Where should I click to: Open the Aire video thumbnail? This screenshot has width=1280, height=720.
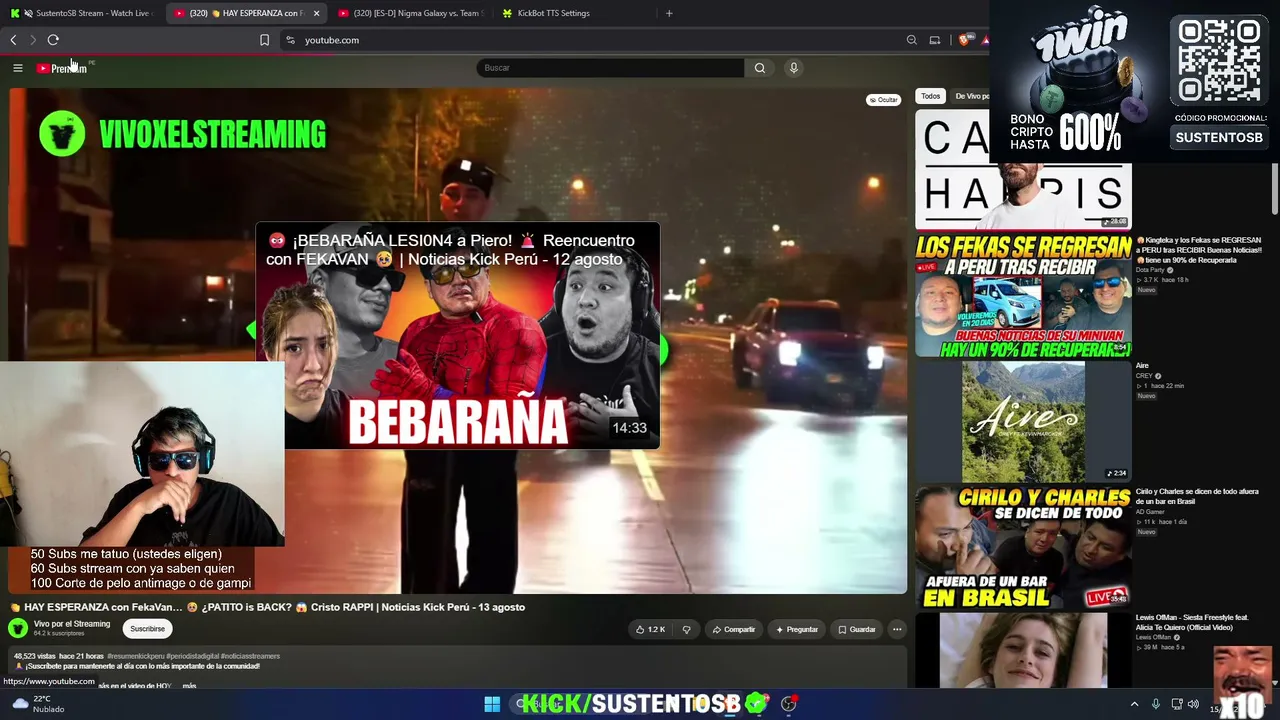click(1023, 421)
